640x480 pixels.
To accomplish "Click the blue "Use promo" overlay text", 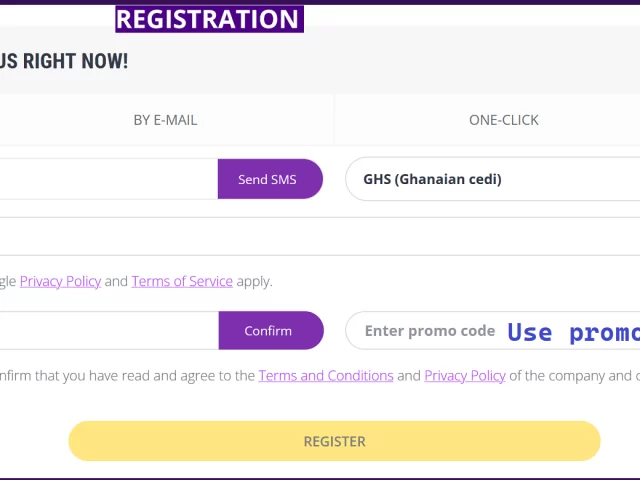I will click(x=573, y=332).
